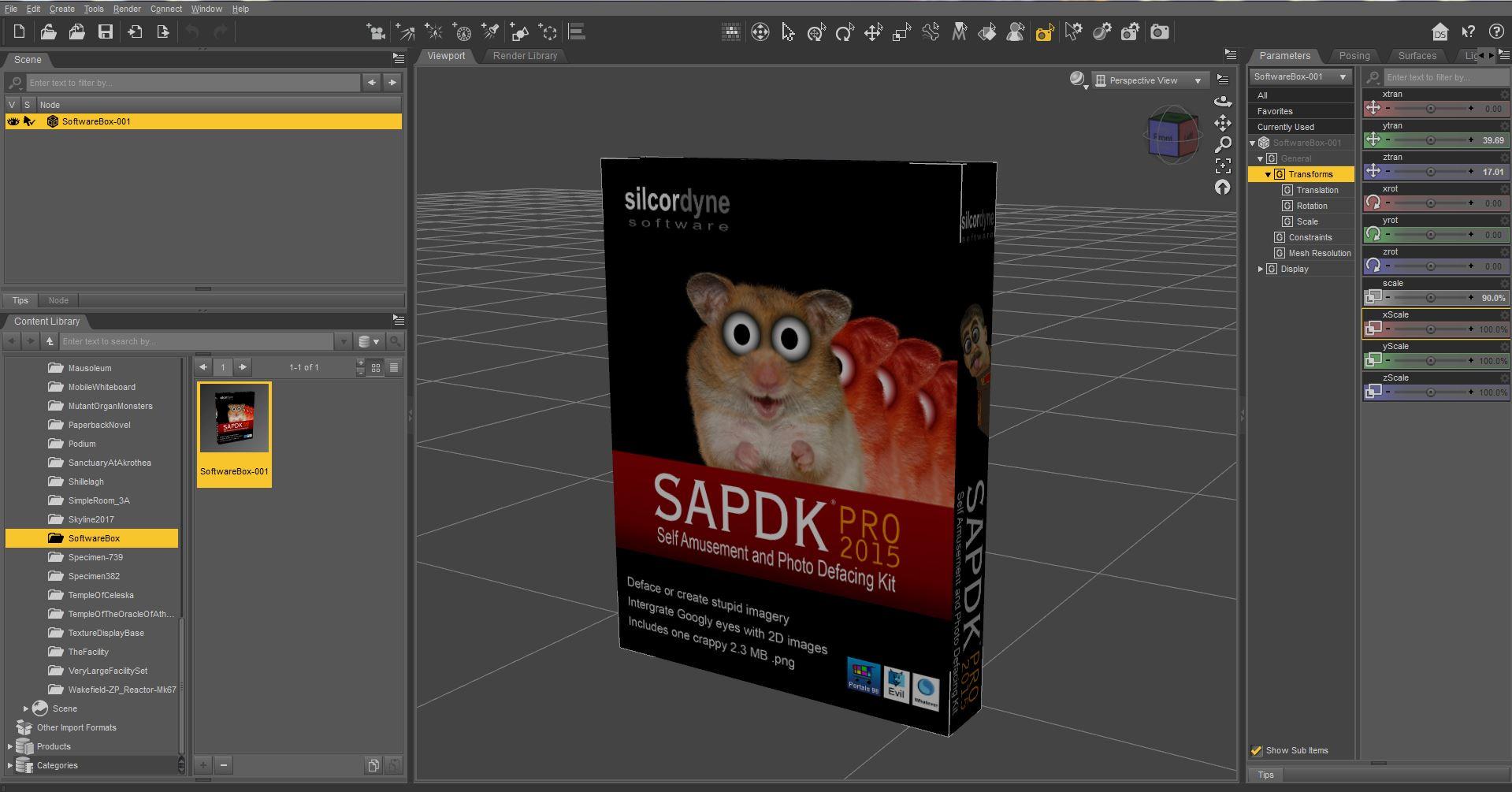1512x792 pixels.
Task: Select the All filter in Parameters
Action: pyautogui.click(x=1302, y=95)
